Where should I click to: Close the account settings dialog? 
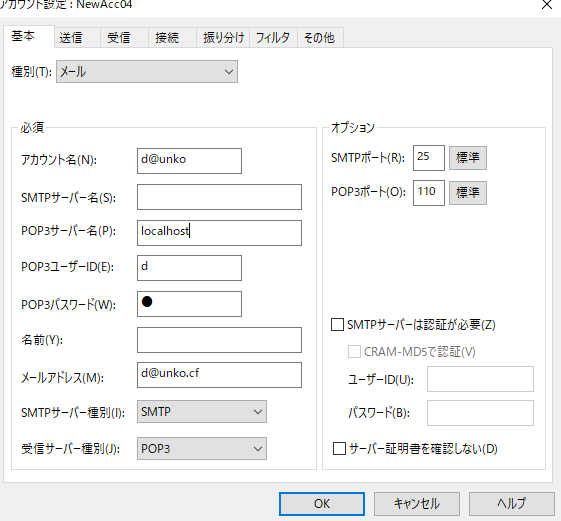coord(547,4)
